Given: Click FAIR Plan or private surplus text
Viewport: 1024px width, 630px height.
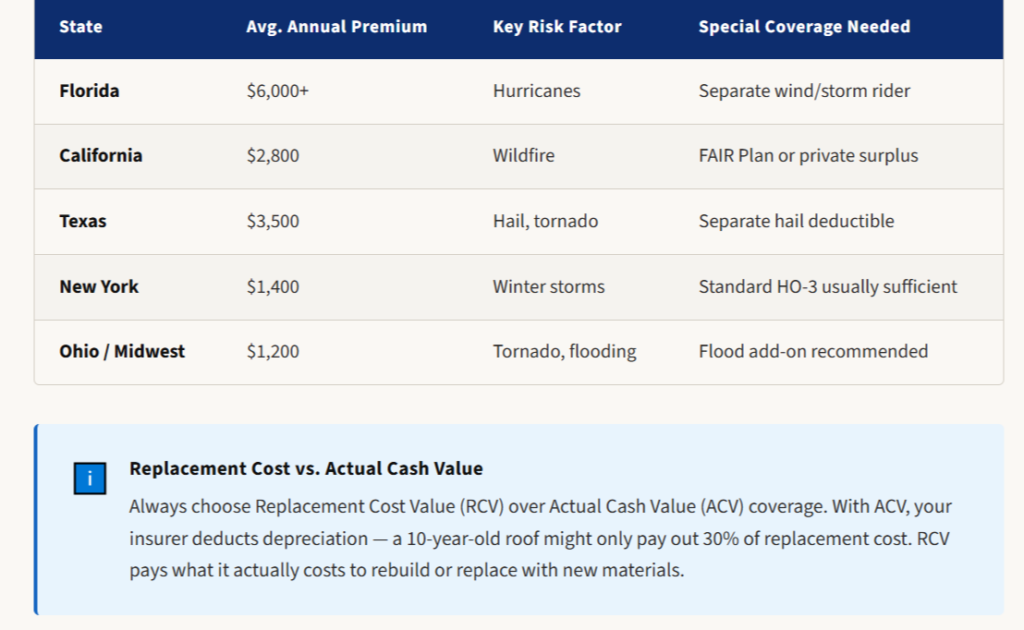Looking at the screenshot, I should 808,156.
